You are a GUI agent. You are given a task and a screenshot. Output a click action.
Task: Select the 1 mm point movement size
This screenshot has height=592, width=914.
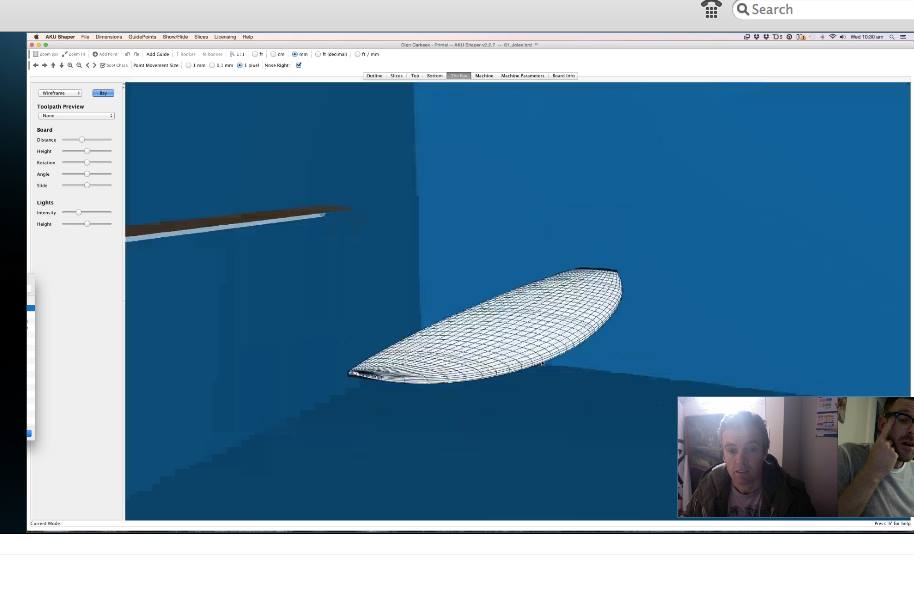click(x=189, y=65)
